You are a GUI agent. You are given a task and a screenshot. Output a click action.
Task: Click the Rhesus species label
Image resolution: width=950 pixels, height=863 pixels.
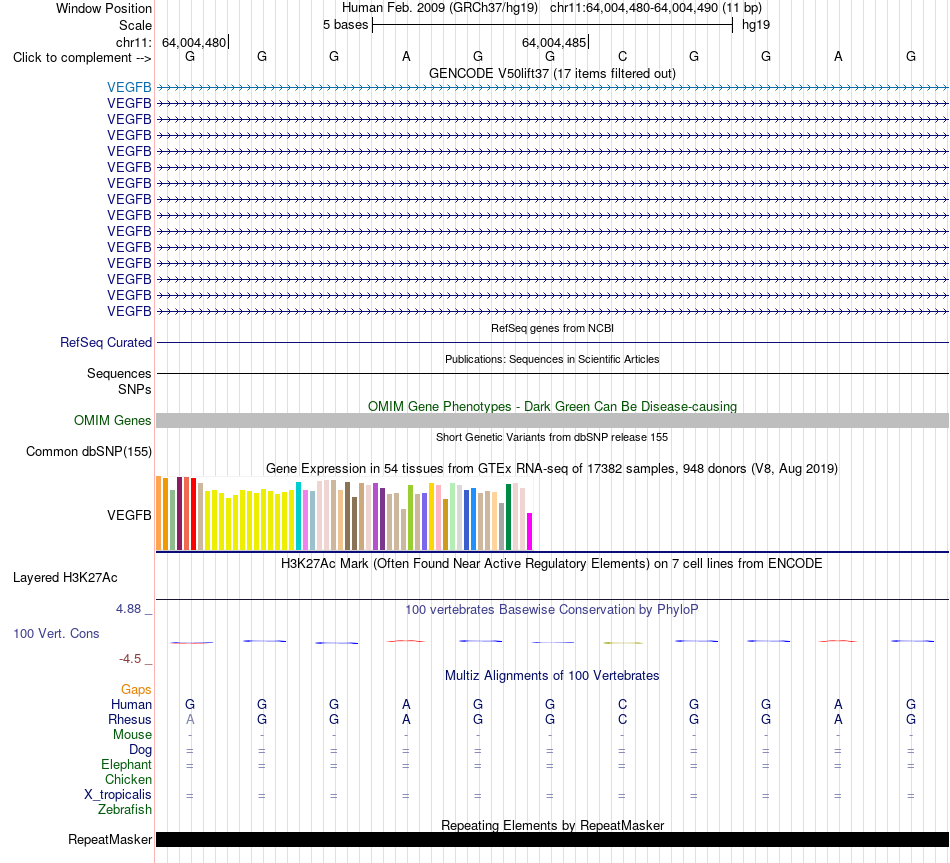(x=130, y=719)
